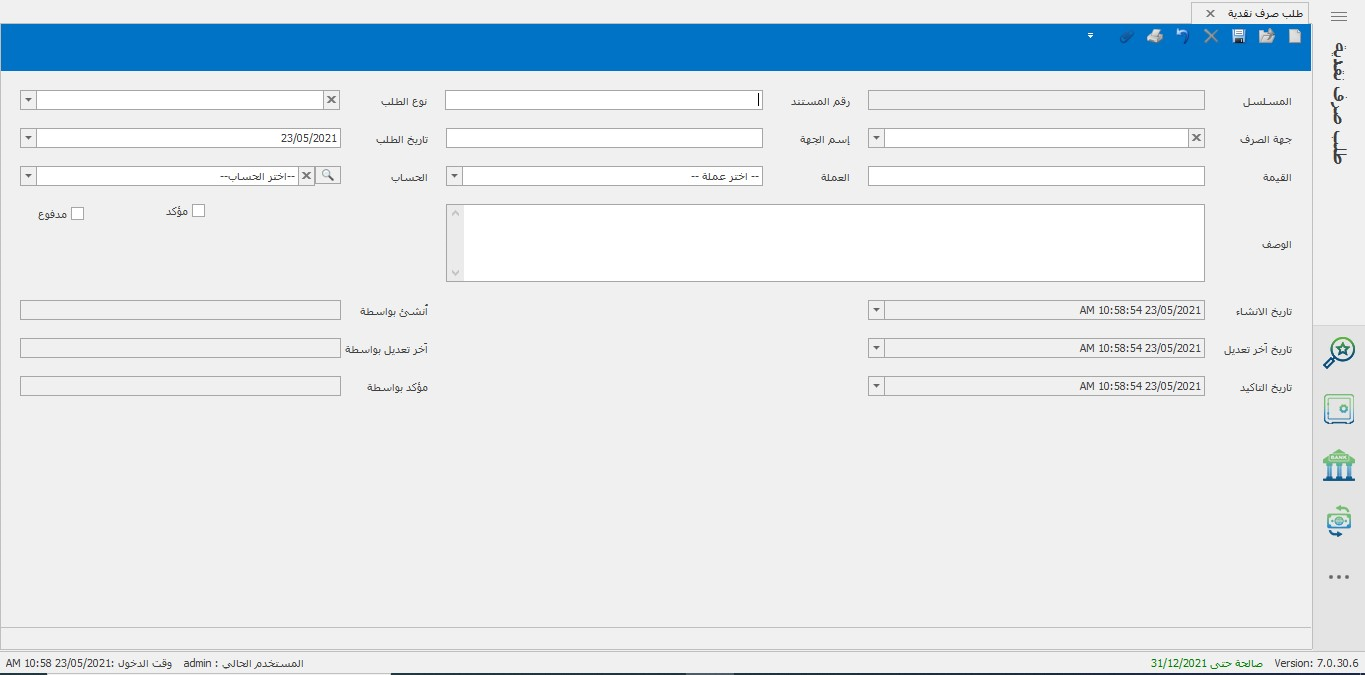Check the مدفوع (paid) checkbox
Image resolution: width=1365 pixels, height=675 pixels.
point(77,214)
